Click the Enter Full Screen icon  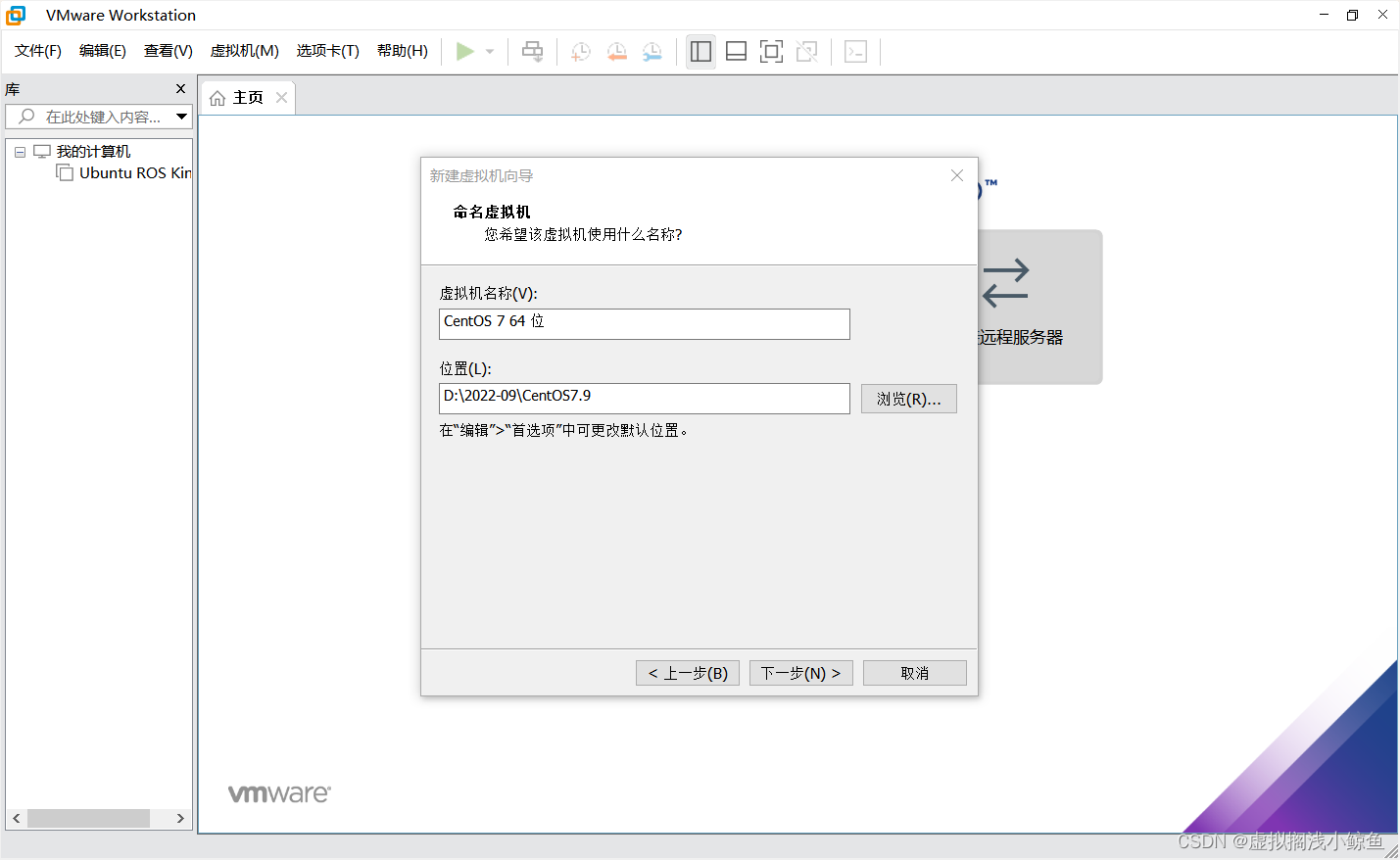pos(771,51)
